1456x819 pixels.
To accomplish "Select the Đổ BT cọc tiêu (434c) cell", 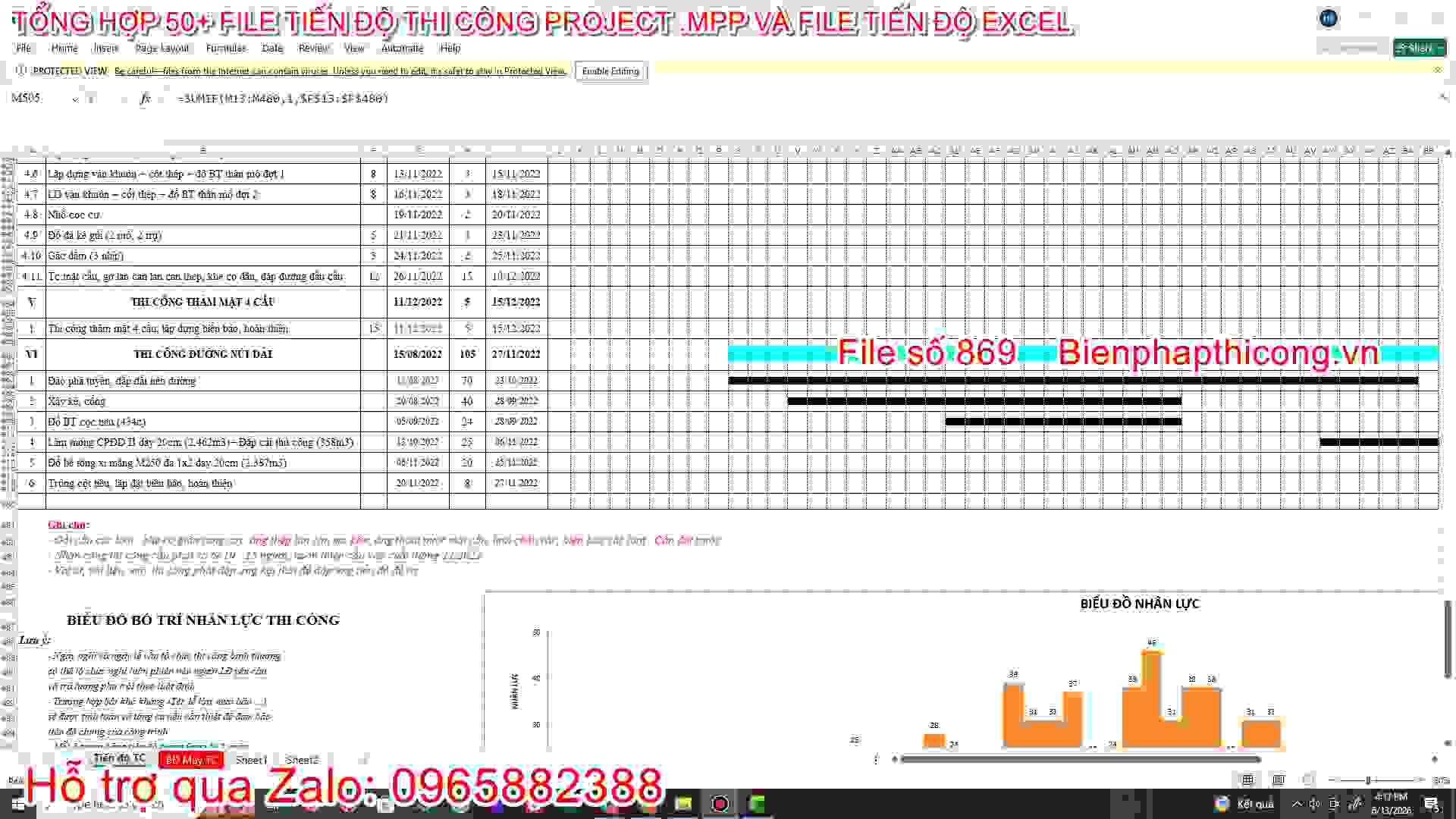I will pyautogui.click(x=202, y=422).
